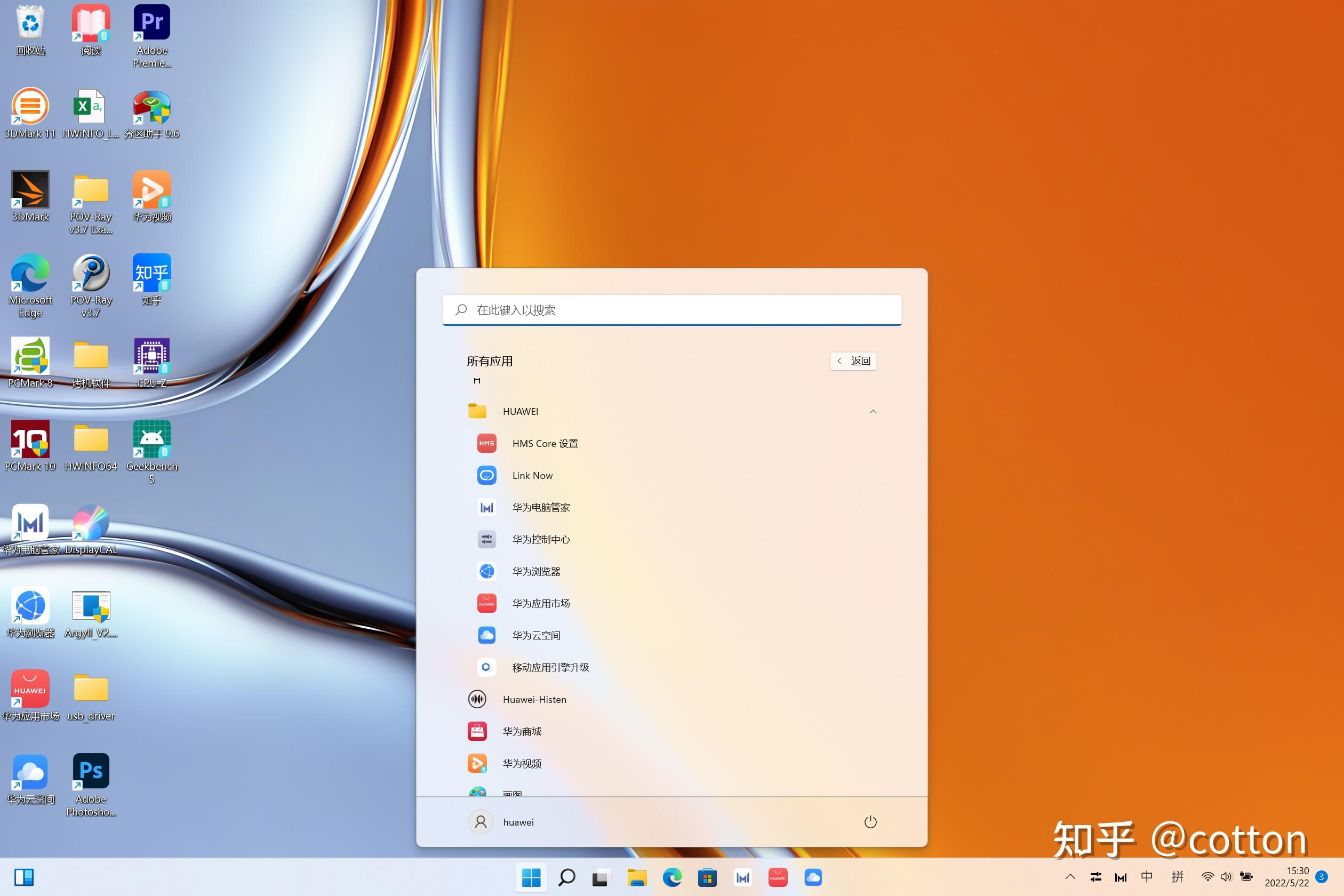1344x896 pixels.
Task: Click the 返回 back button
Action: click(853, 361)
